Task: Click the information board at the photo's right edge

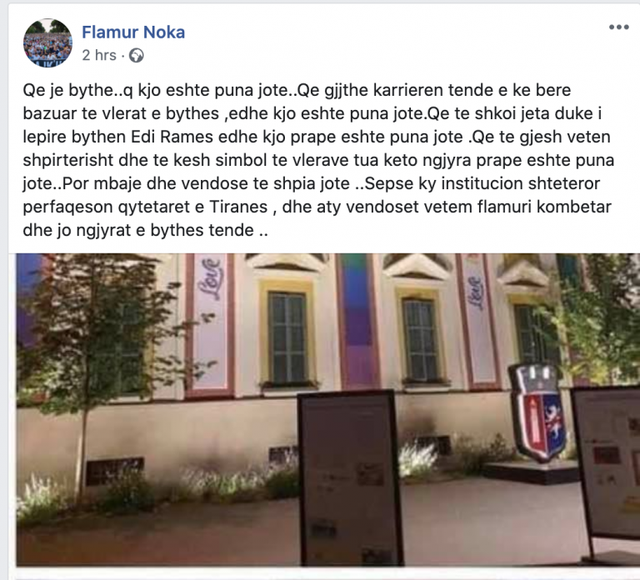Action: pos(607,469)
